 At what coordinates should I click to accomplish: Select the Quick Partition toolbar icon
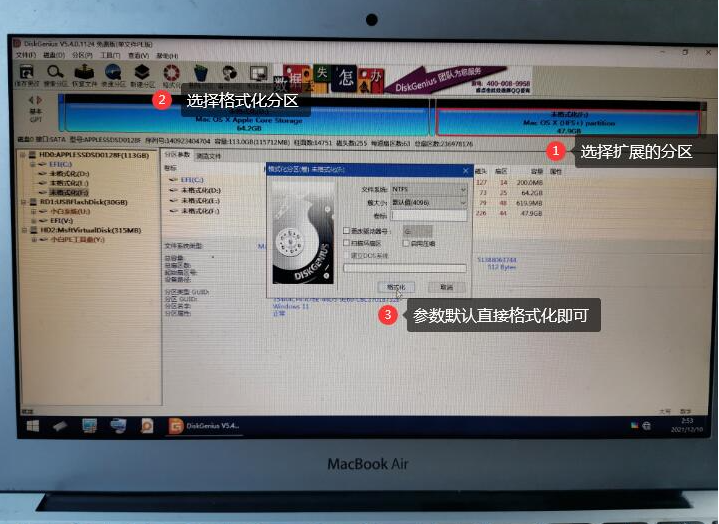(x=113, y=74)
